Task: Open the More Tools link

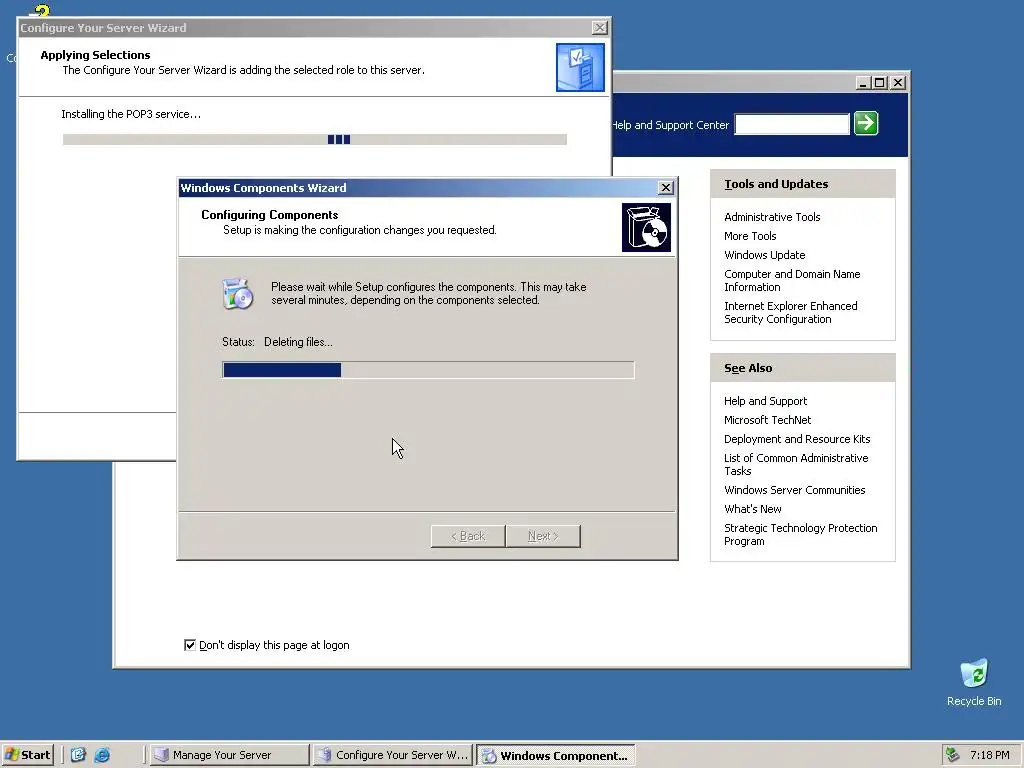Action: pyautogui.click(x=750, y=236)
